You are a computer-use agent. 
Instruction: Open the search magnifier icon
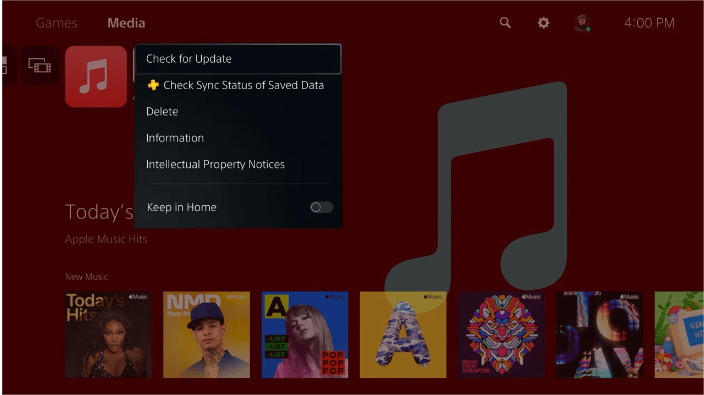[x=505, y=22]
